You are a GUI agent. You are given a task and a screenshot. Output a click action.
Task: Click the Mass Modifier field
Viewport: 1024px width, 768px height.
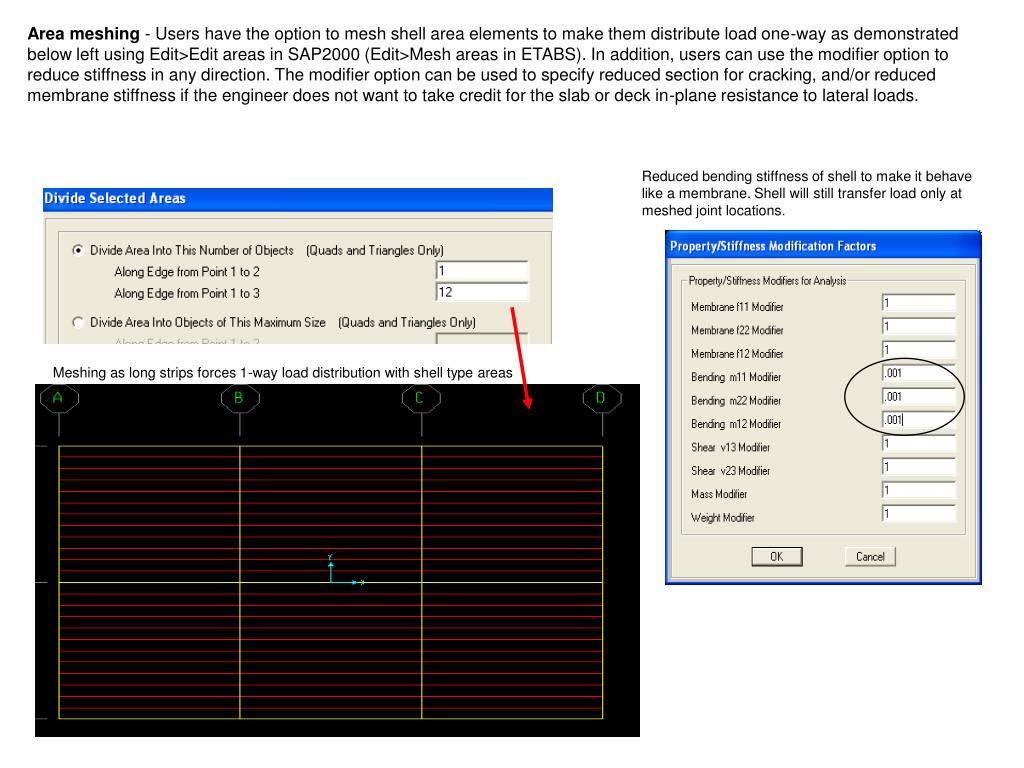tap(918, 490)
